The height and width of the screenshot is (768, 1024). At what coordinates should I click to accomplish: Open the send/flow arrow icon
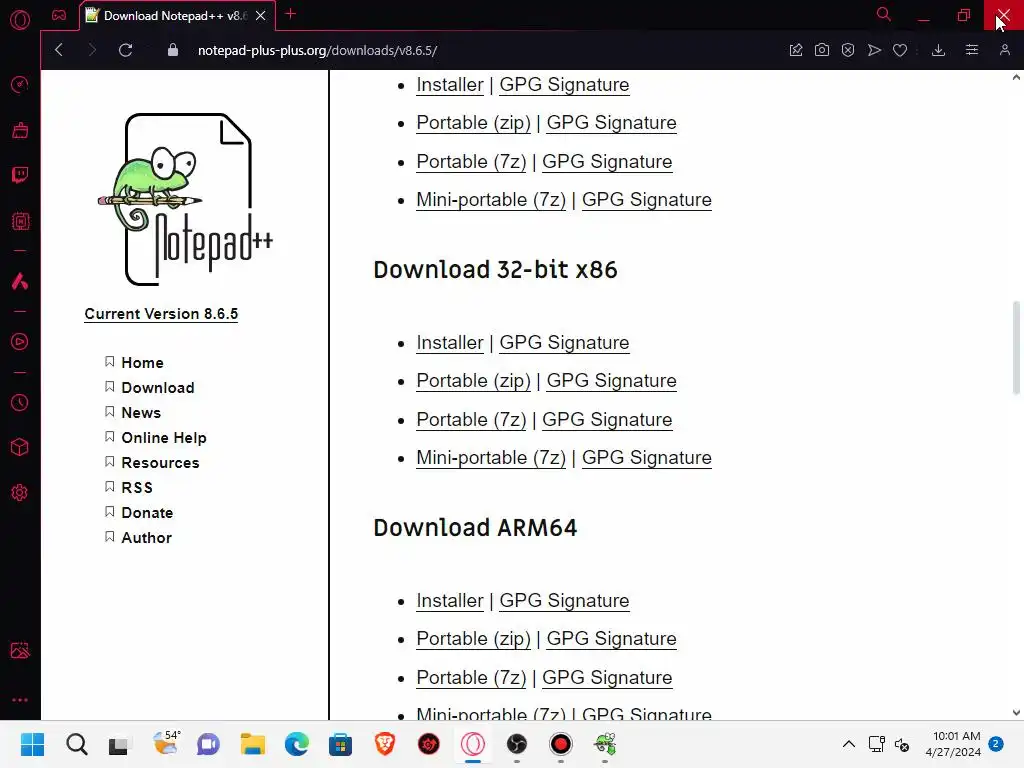[x=874, y=50]
